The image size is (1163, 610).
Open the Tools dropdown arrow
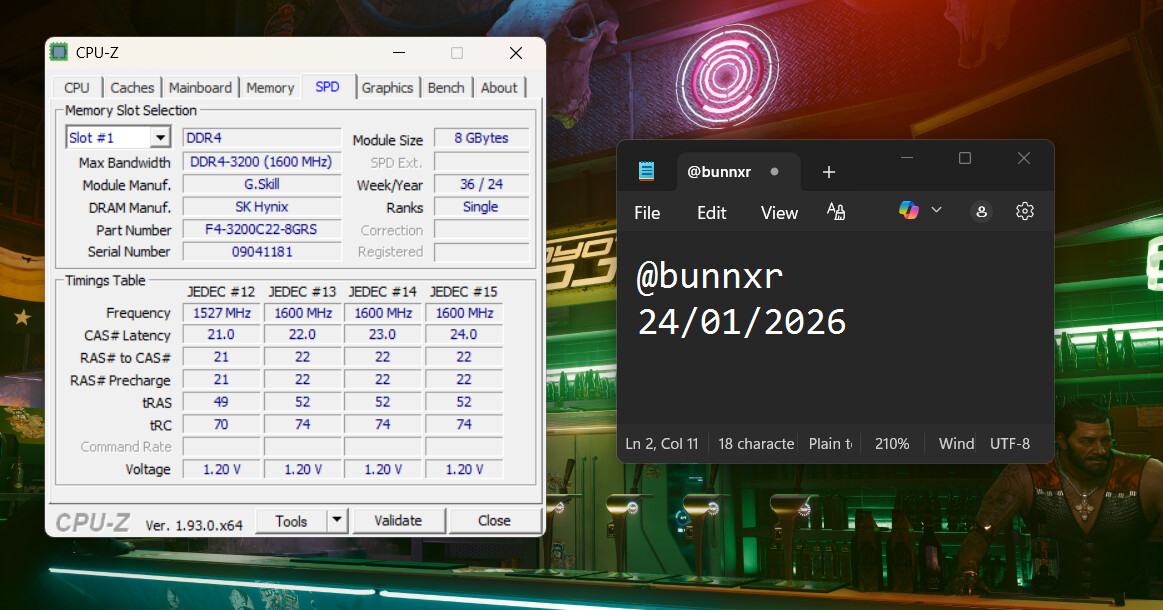point(336,520)
